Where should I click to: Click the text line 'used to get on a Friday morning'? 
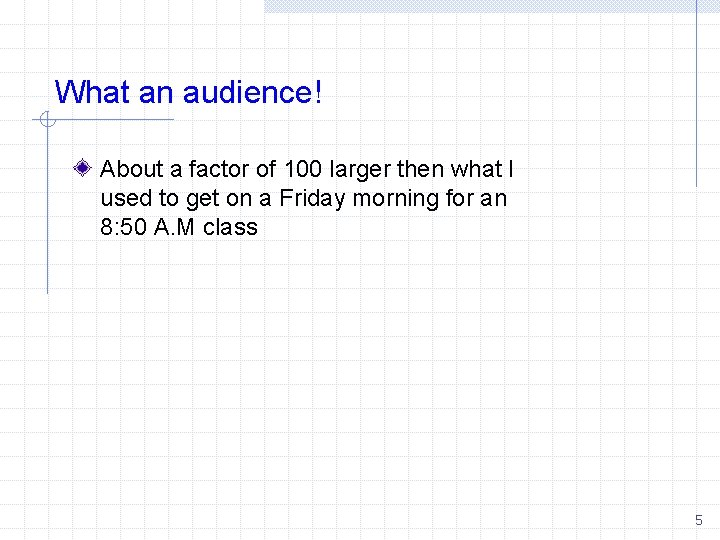click(269, 199)
